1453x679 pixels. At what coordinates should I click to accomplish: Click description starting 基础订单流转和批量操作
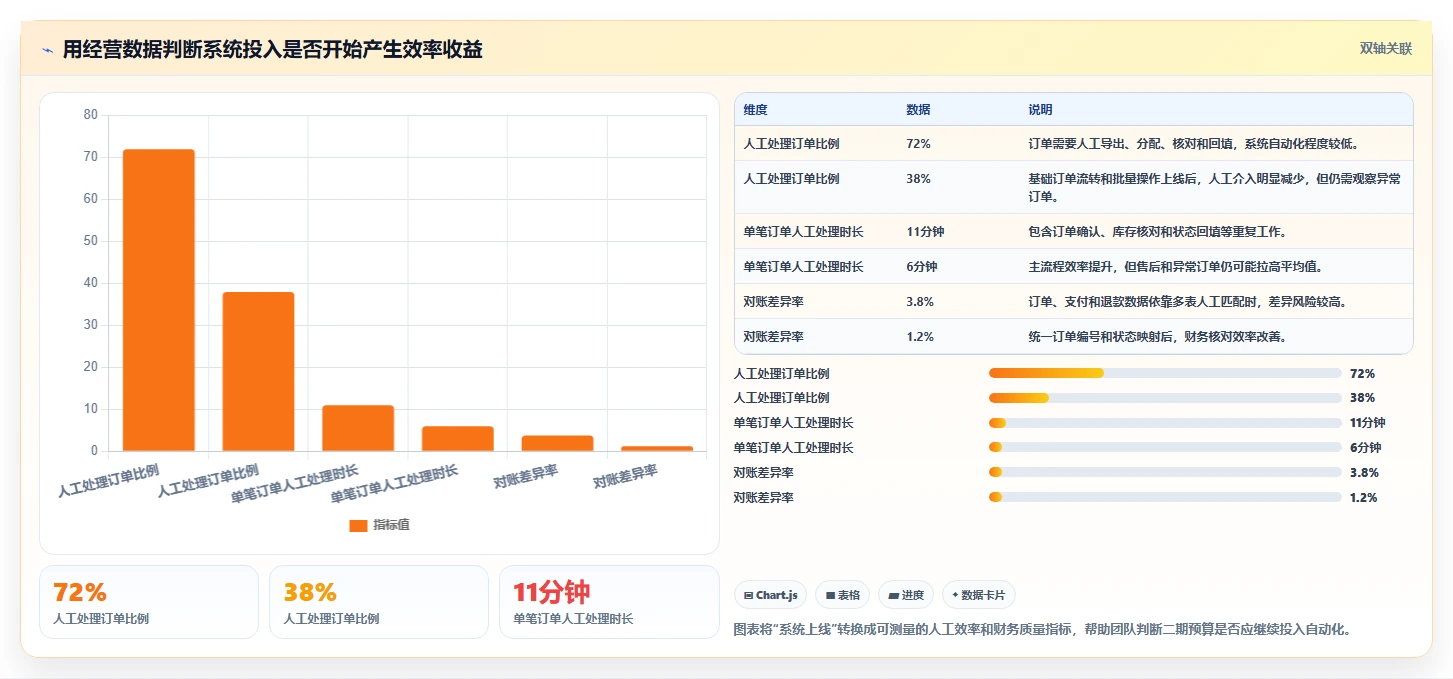tap(1214, 188)
